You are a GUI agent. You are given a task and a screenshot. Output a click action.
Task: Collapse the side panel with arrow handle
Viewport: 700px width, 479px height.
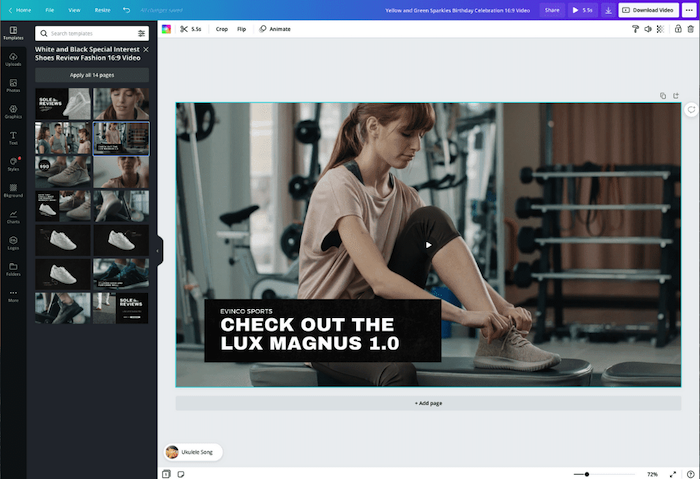point(158,251)
